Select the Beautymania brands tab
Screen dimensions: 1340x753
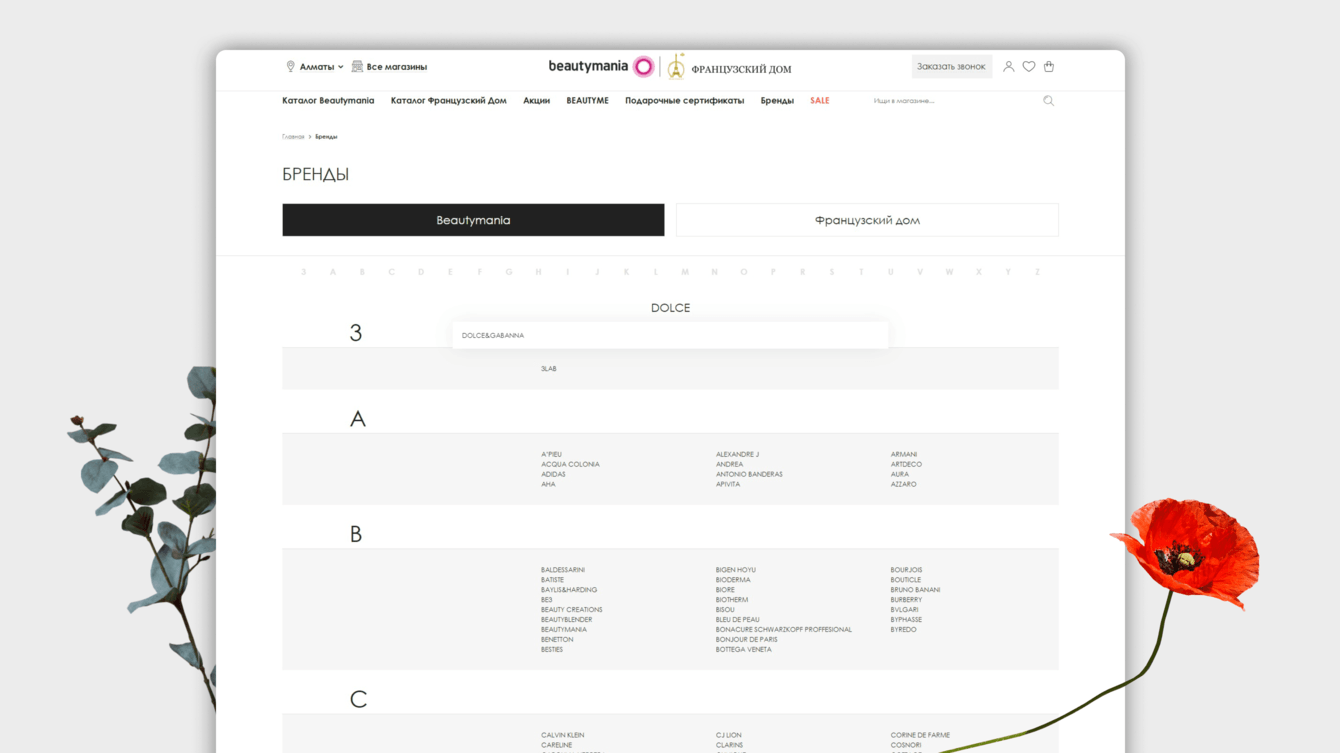point(473,220)
